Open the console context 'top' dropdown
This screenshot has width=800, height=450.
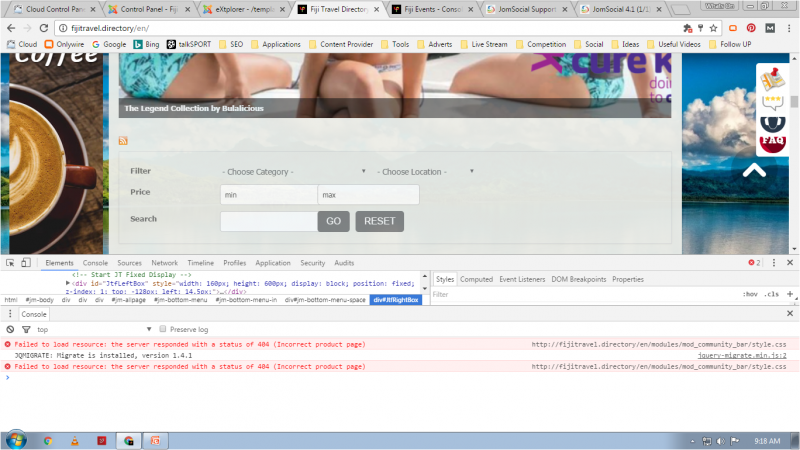[x=94, y=330]
